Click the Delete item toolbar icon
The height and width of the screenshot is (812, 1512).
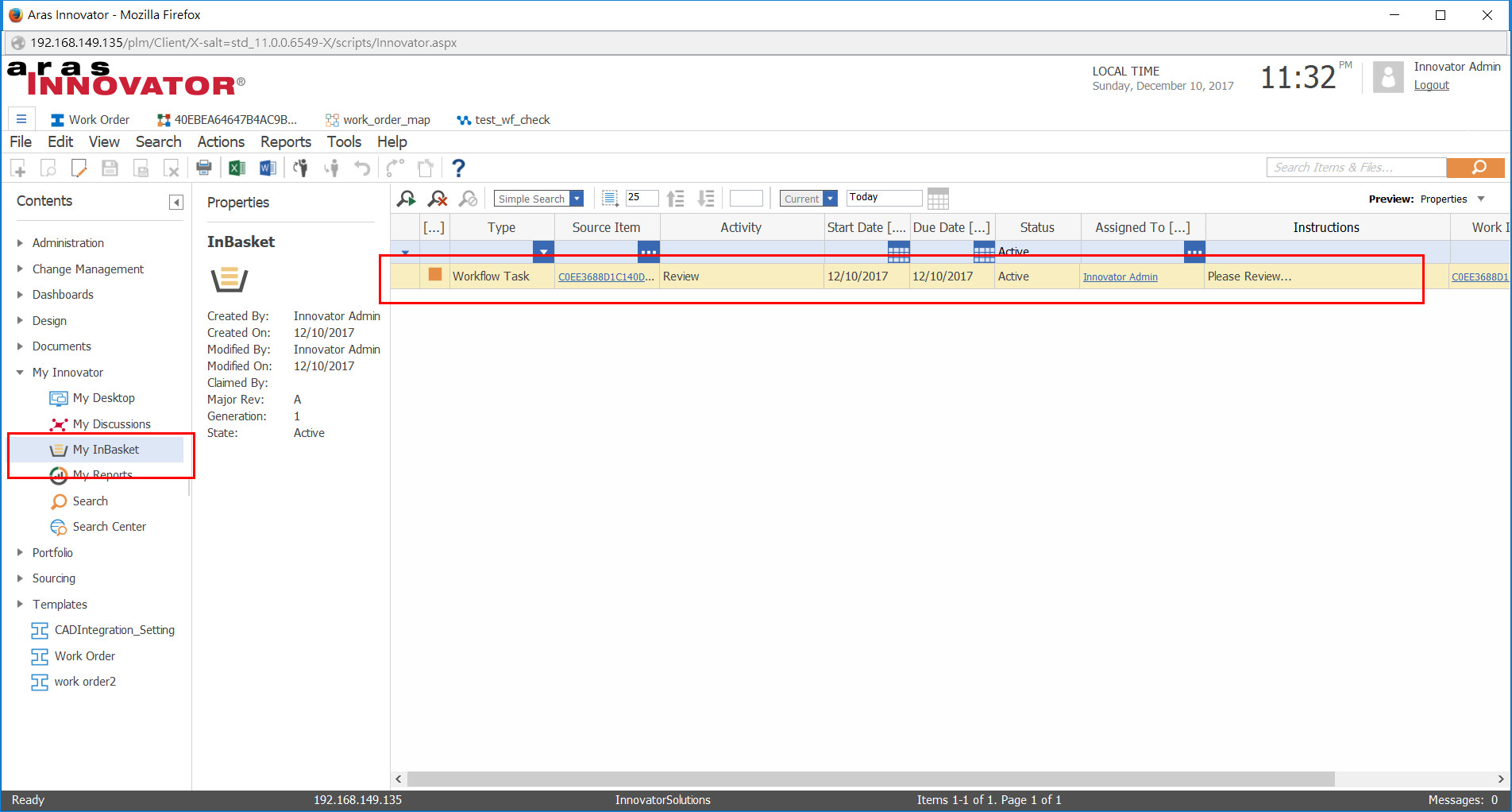coord(171,168)
